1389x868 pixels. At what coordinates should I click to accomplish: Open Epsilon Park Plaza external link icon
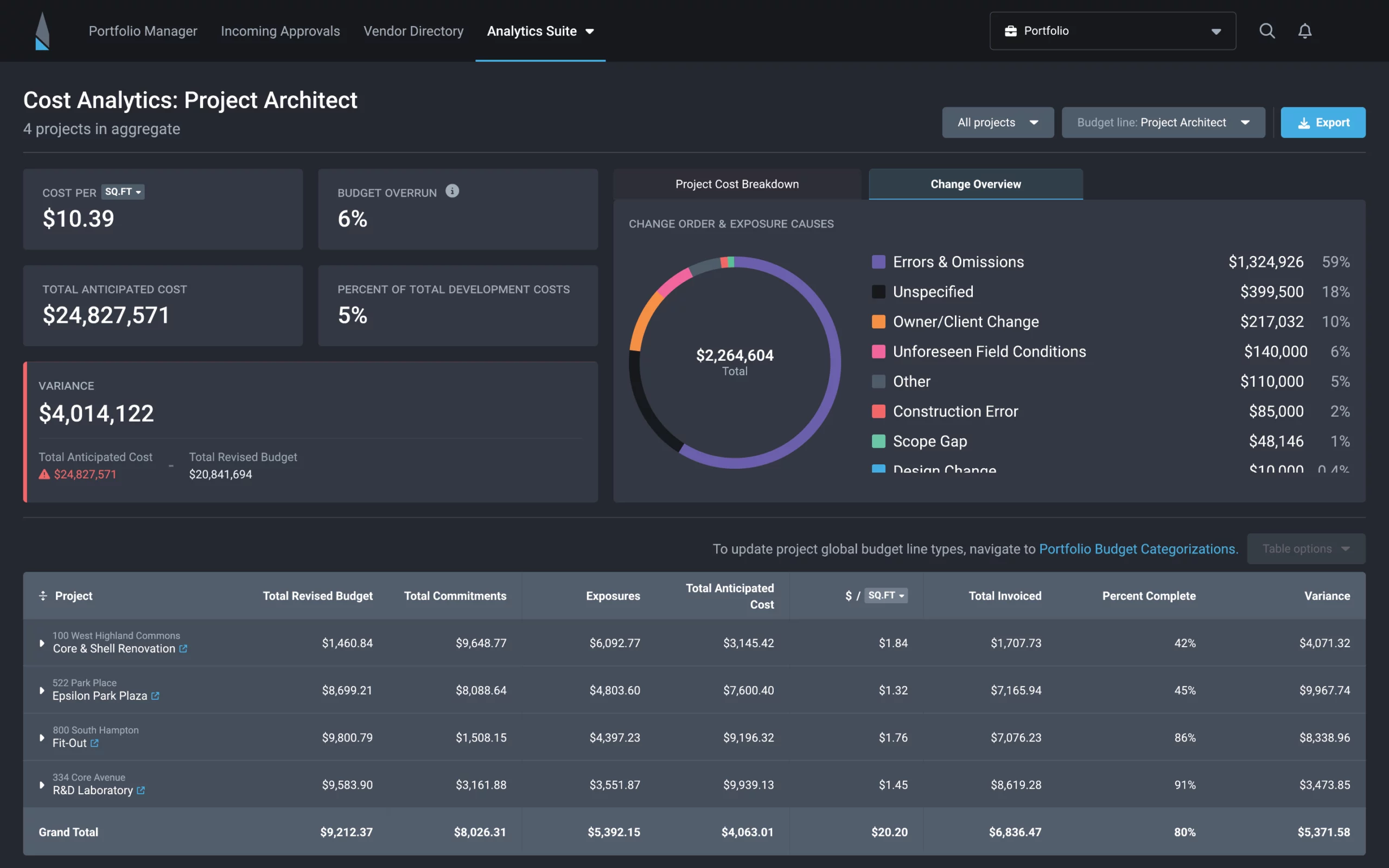(x=155, y=696)
